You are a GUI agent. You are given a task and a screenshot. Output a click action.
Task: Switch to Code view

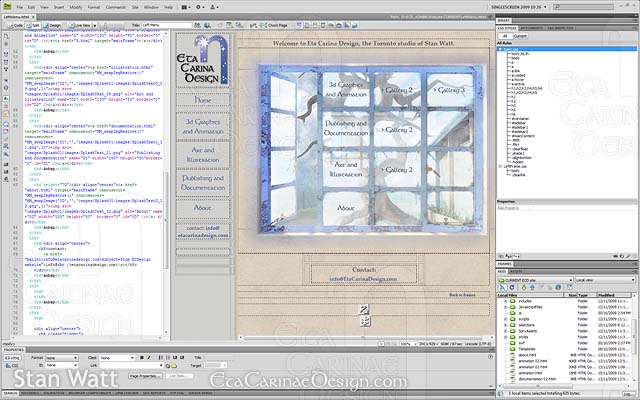[14, 23]
